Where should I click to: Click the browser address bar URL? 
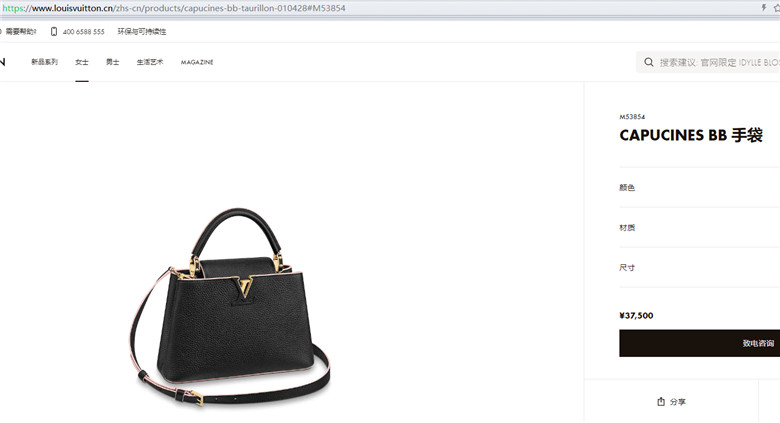click(174, 8)
